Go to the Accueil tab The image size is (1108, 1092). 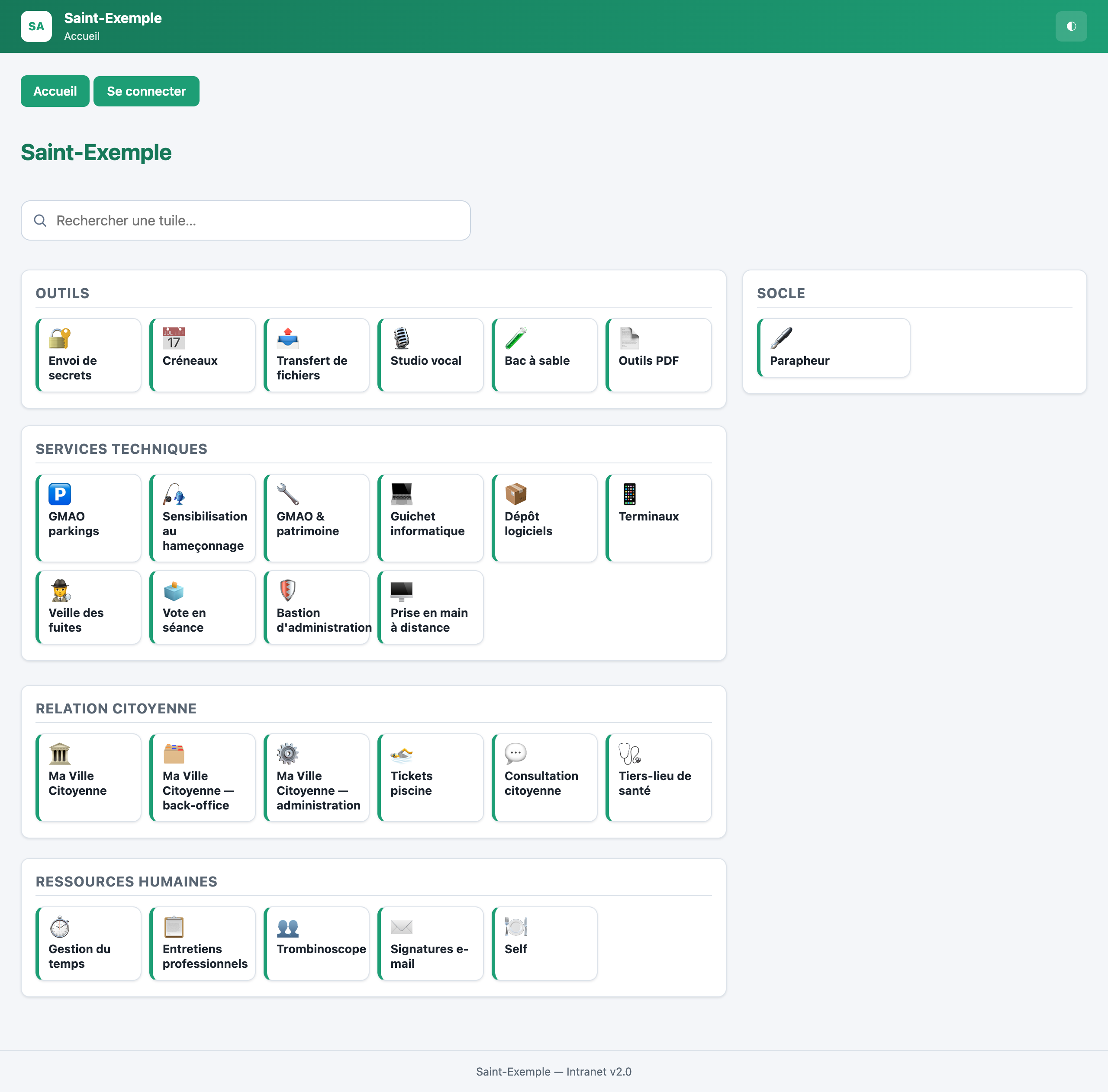pos(55,91)
